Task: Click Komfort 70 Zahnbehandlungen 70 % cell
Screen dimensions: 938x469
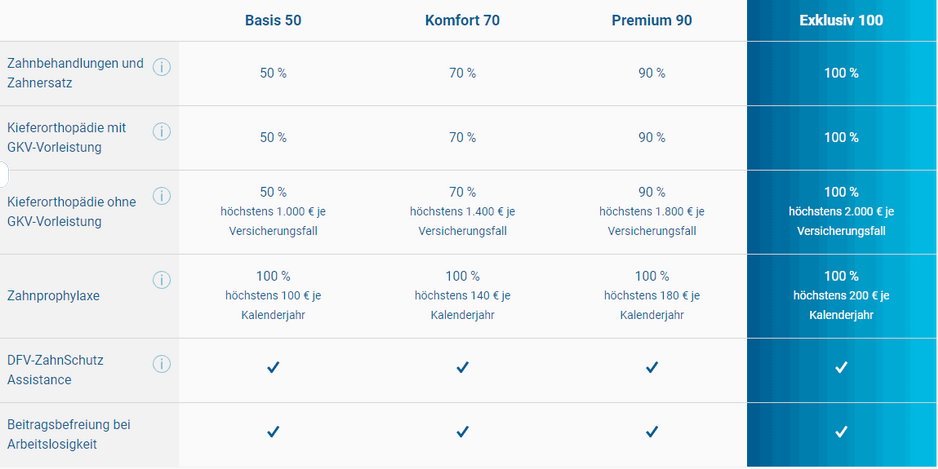Action: click(462, 73)
